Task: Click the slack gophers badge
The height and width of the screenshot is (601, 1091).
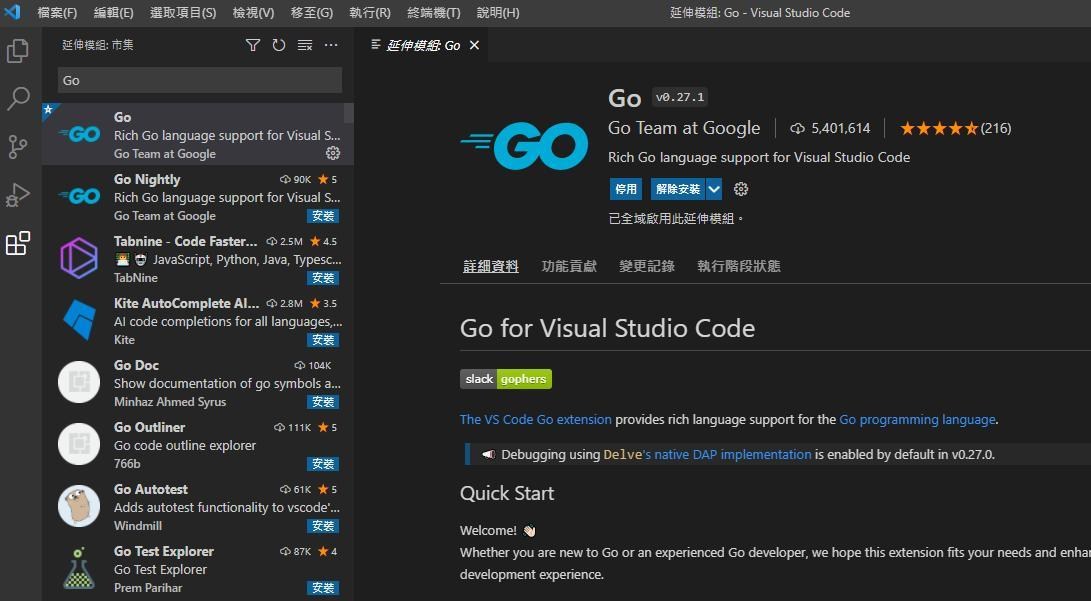Action: (x=506, y=379)
